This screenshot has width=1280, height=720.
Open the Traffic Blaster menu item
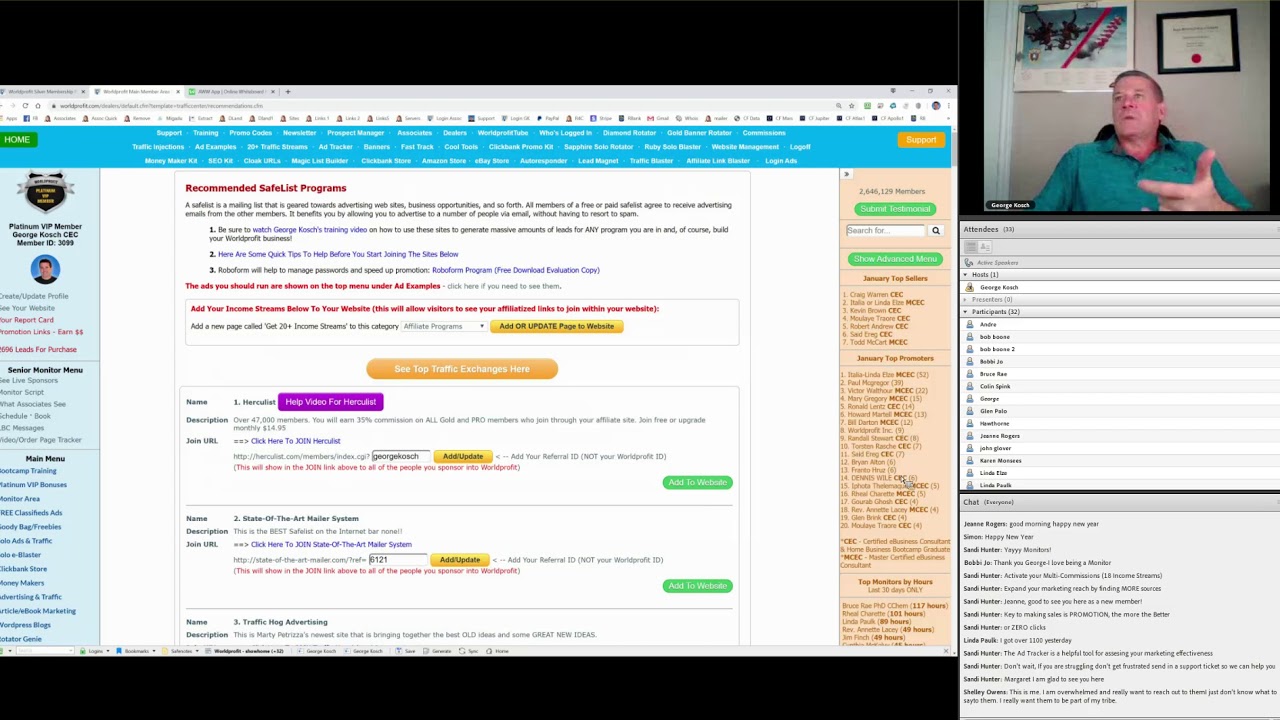(651, 161)
